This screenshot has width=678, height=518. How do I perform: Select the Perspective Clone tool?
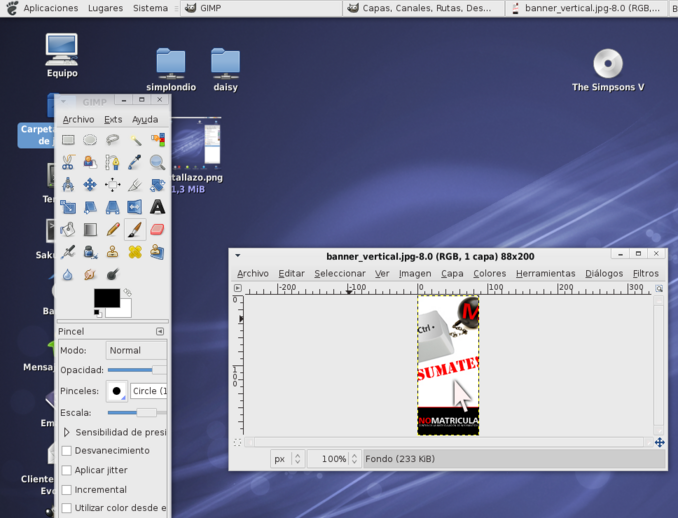click(157, 252)
